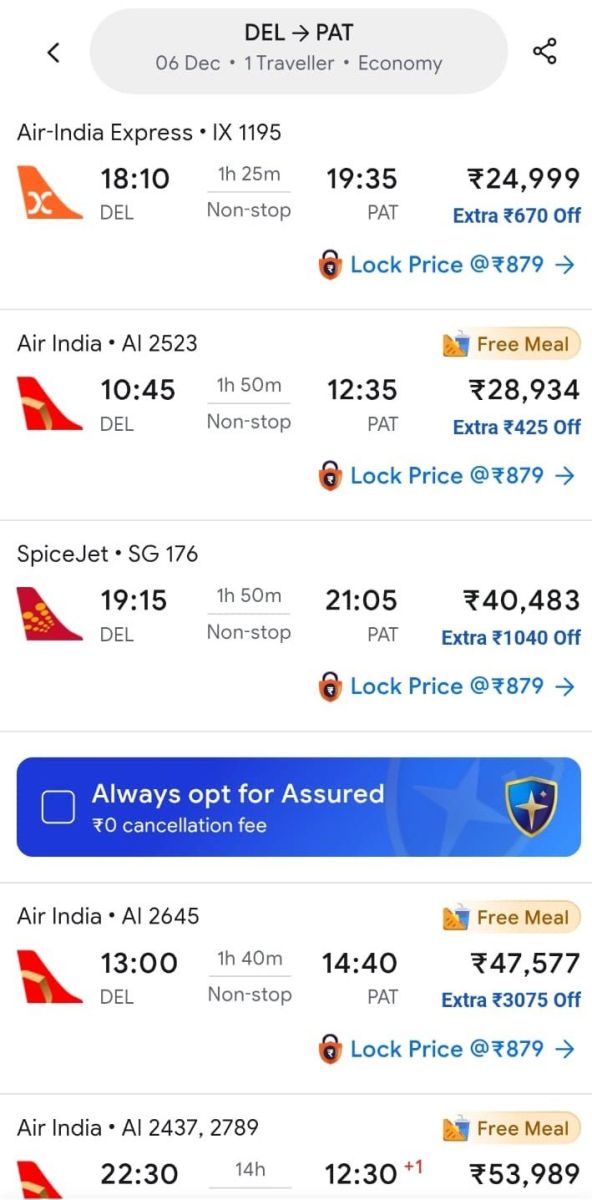
Task: Select the Extra ₹3075 Off link on AI 2645
Action: 513,1001
